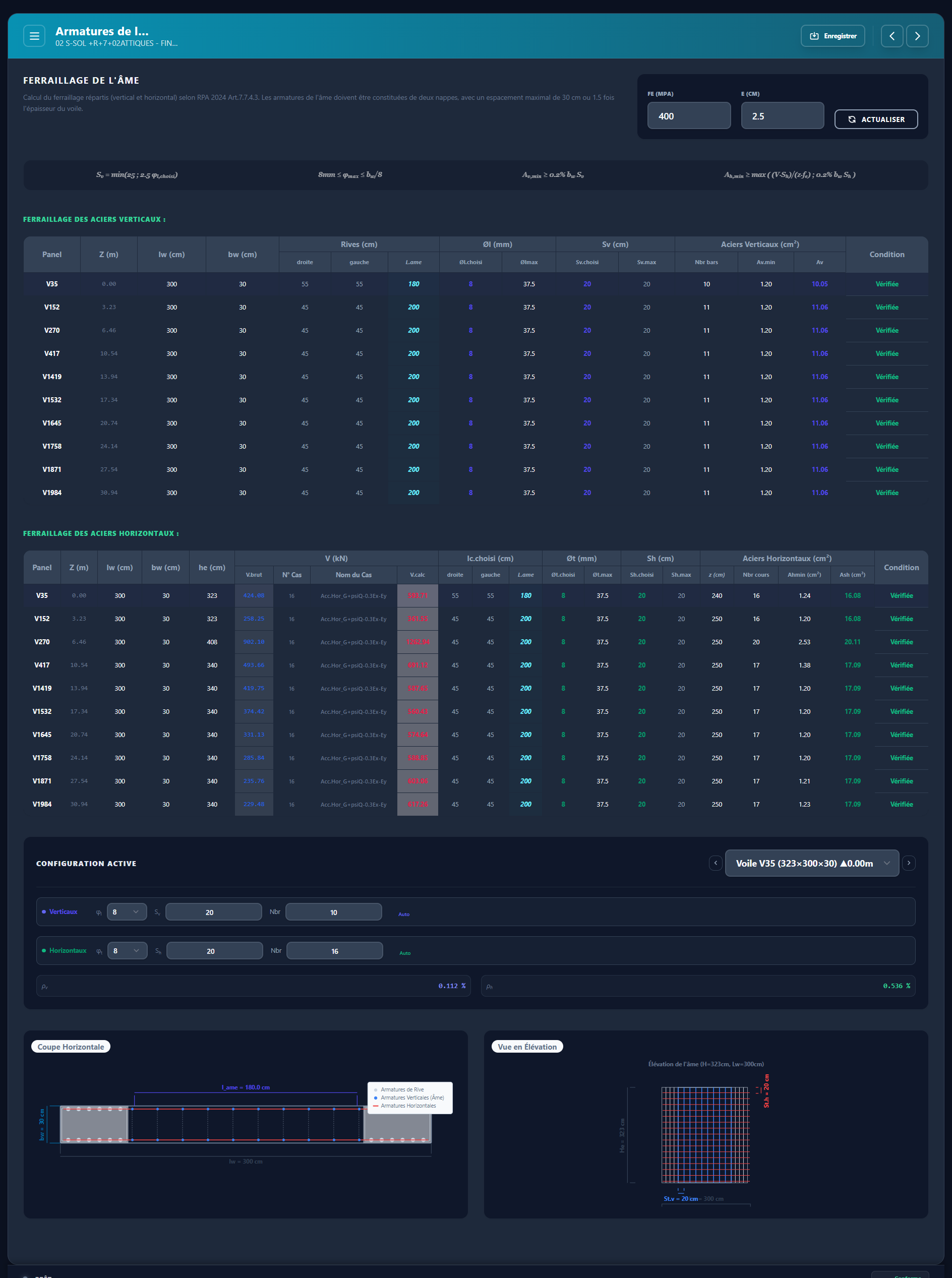
Task: Click the refresh icon inside Actualiser
Action: point(853,119)
